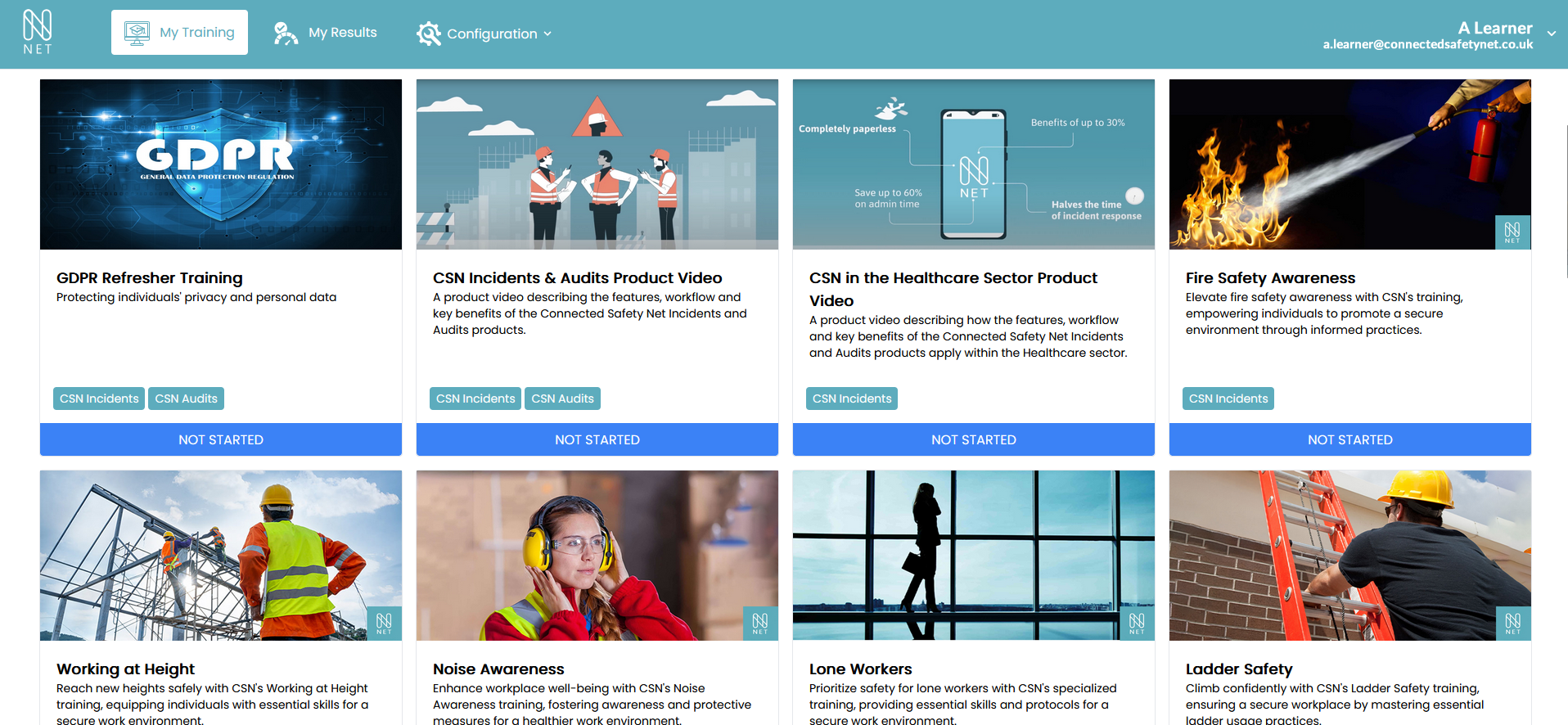This screenshot has width=1568, height=725.
Task: Open the Lone Workers silhouette thumbnail
Action: click(974, 556)
